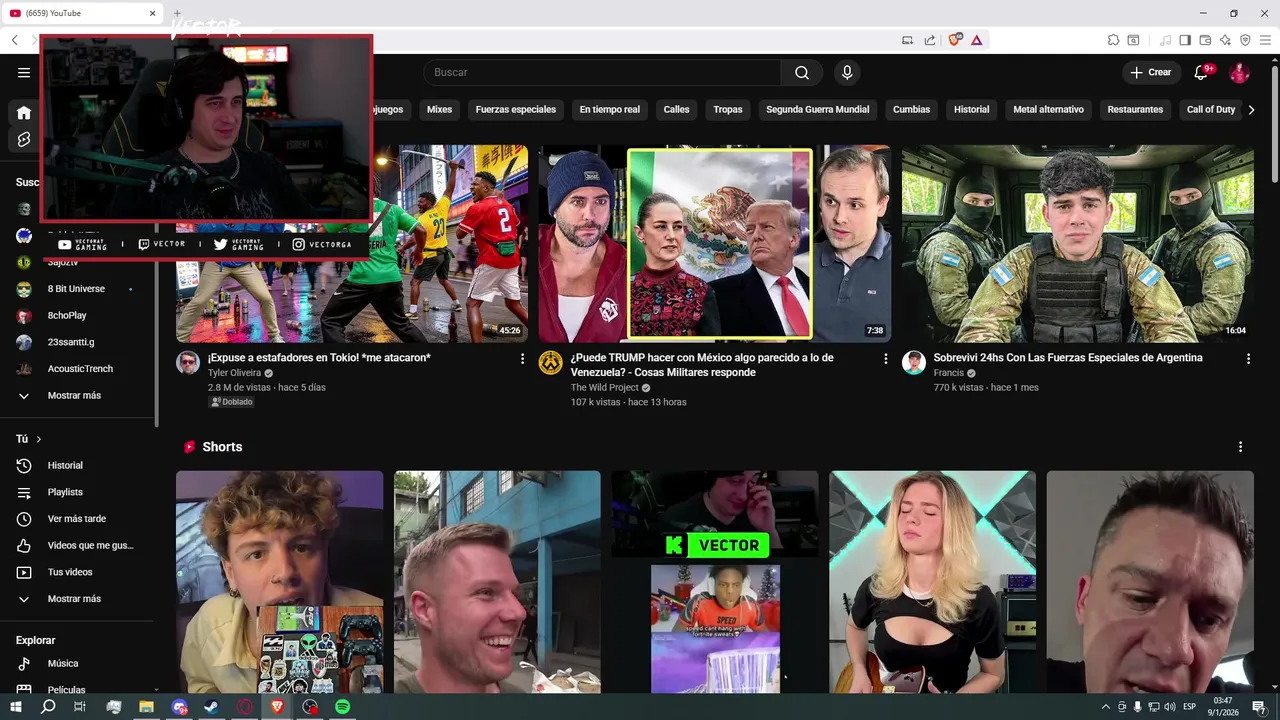This screenshot has height=720, width=1280.
Task: Open the notifications bell
Action: pos(1202,72)
